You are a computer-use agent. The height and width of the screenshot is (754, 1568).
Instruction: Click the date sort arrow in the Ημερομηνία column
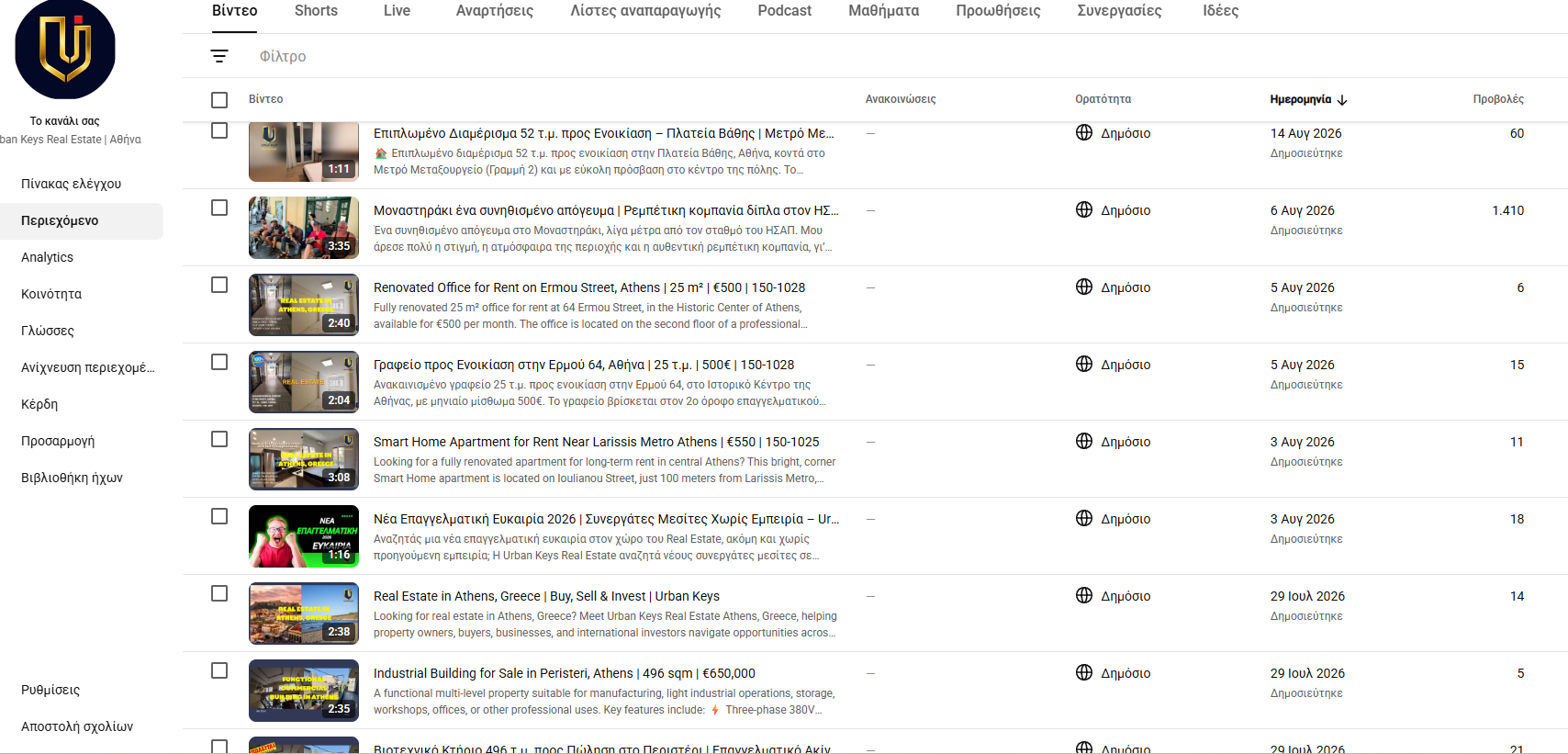(x=1342, y=99)
